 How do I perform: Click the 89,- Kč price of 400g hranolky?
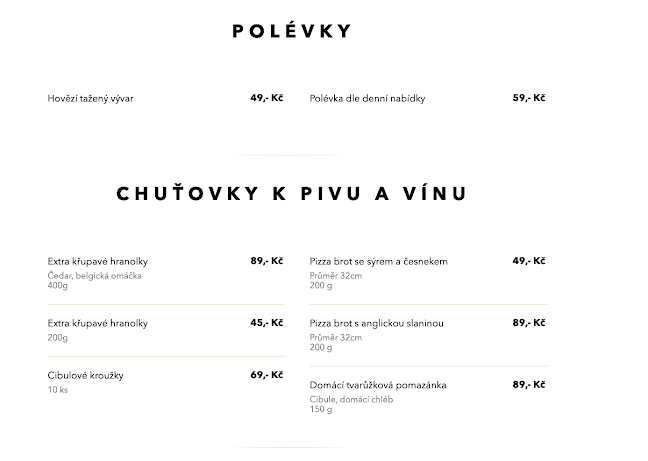[267, 261]
